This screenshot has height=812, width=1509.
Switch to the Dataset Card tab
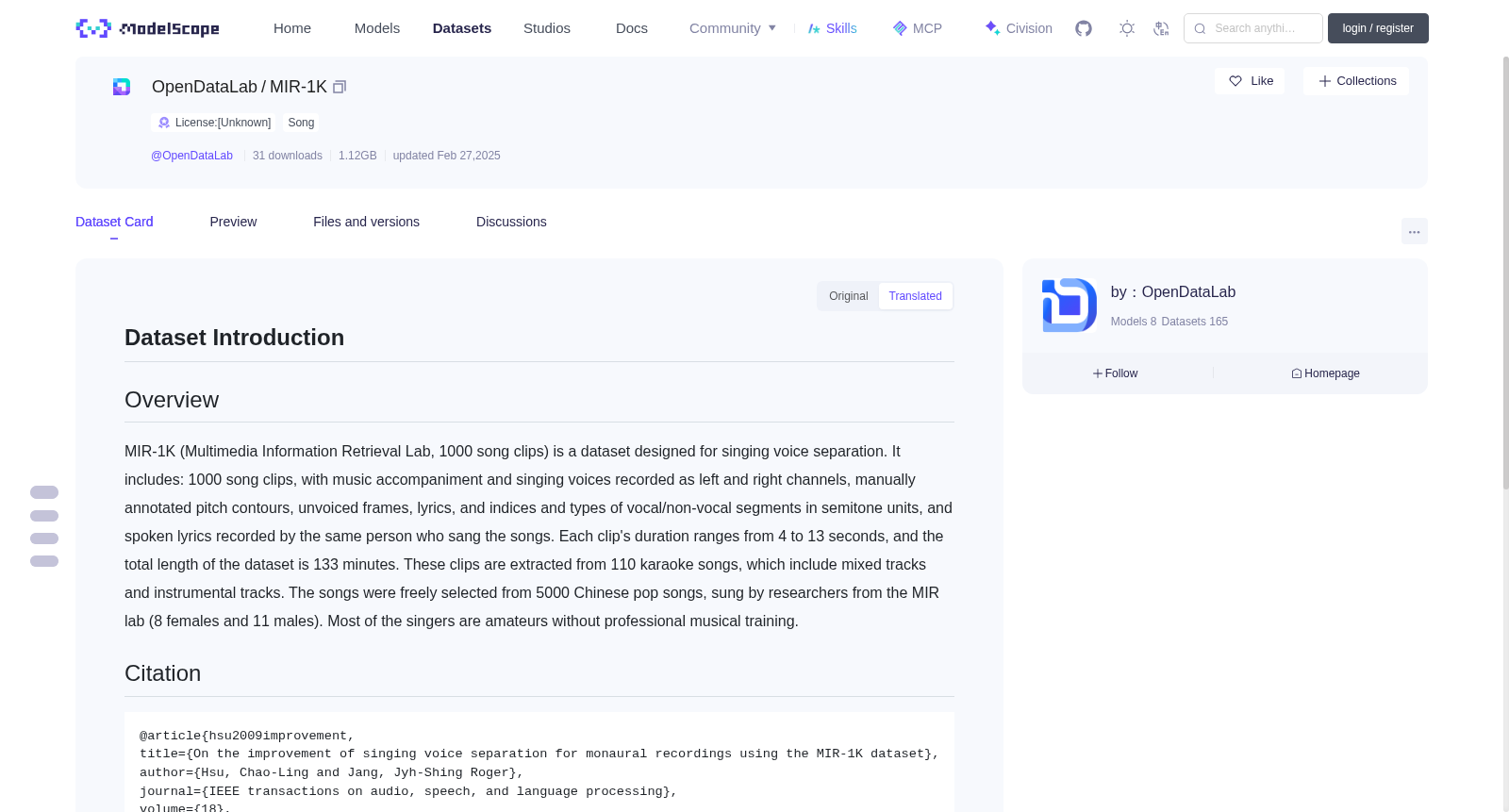114,222
